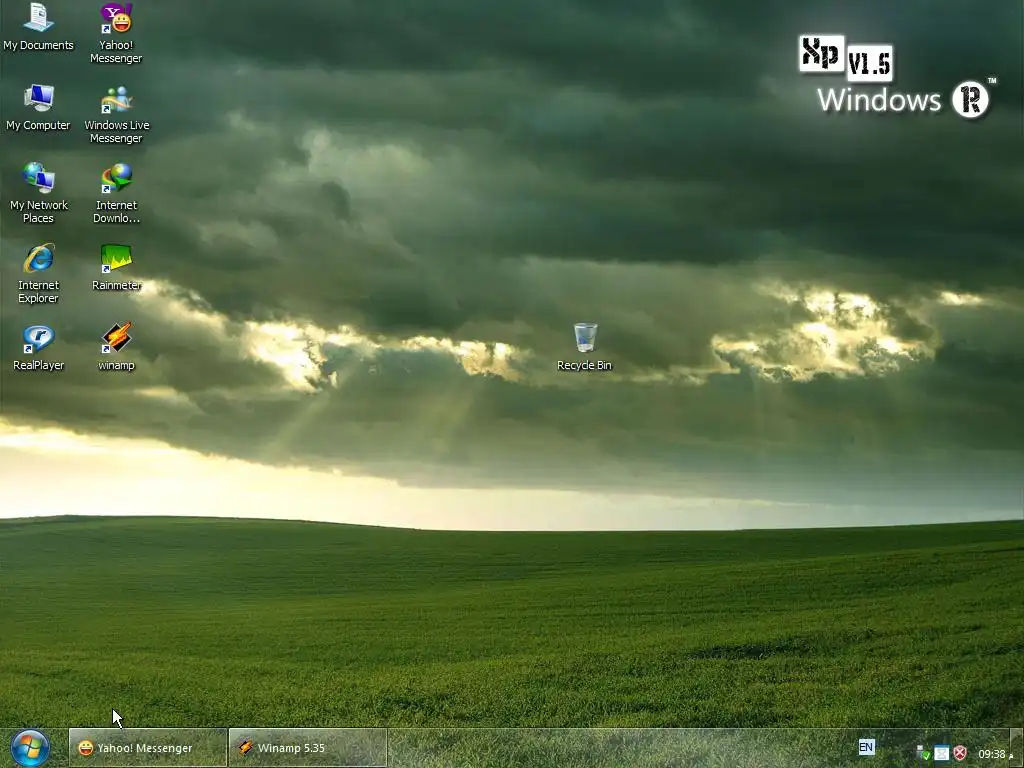Select the Internet Download Manager shortcut
Image resolution: width=1024 pixels, height=768 pixels.
coord(116,193)
